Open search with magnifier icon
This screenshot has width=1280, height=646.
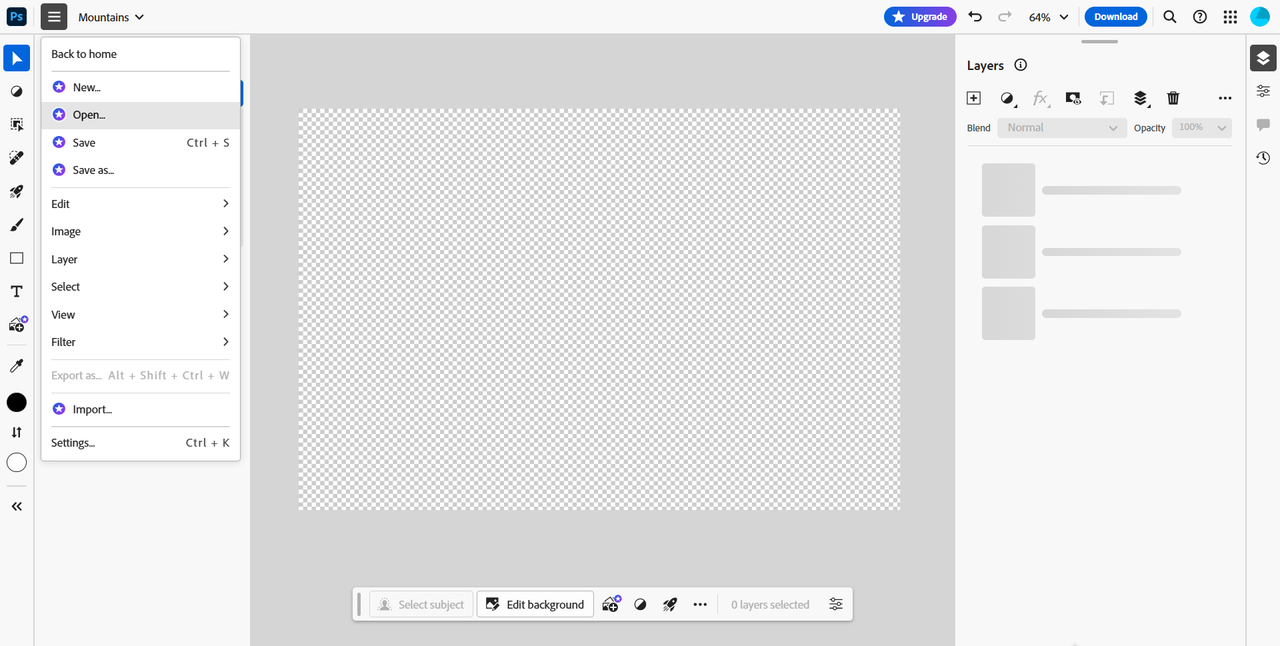[1170, 17]
